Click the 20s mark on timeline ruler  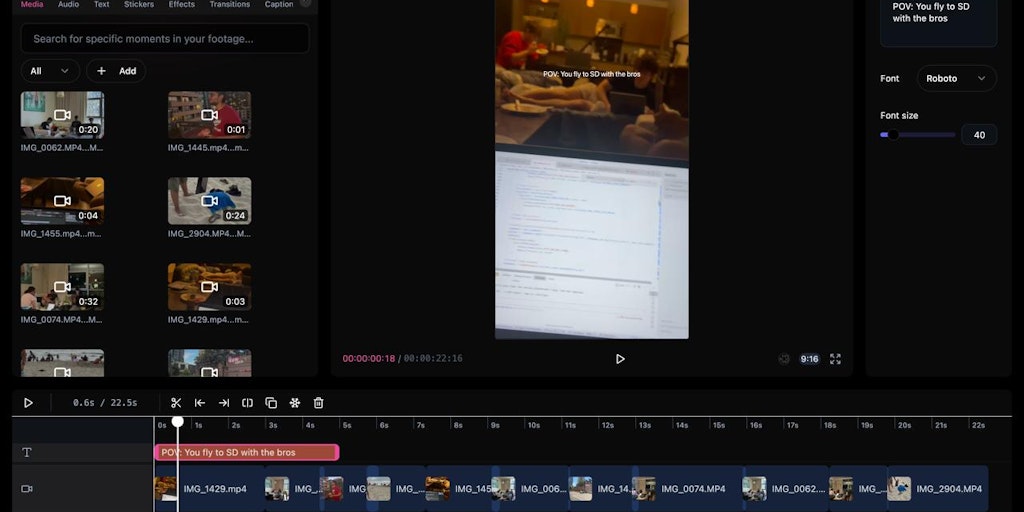click(x=904, y=425)
